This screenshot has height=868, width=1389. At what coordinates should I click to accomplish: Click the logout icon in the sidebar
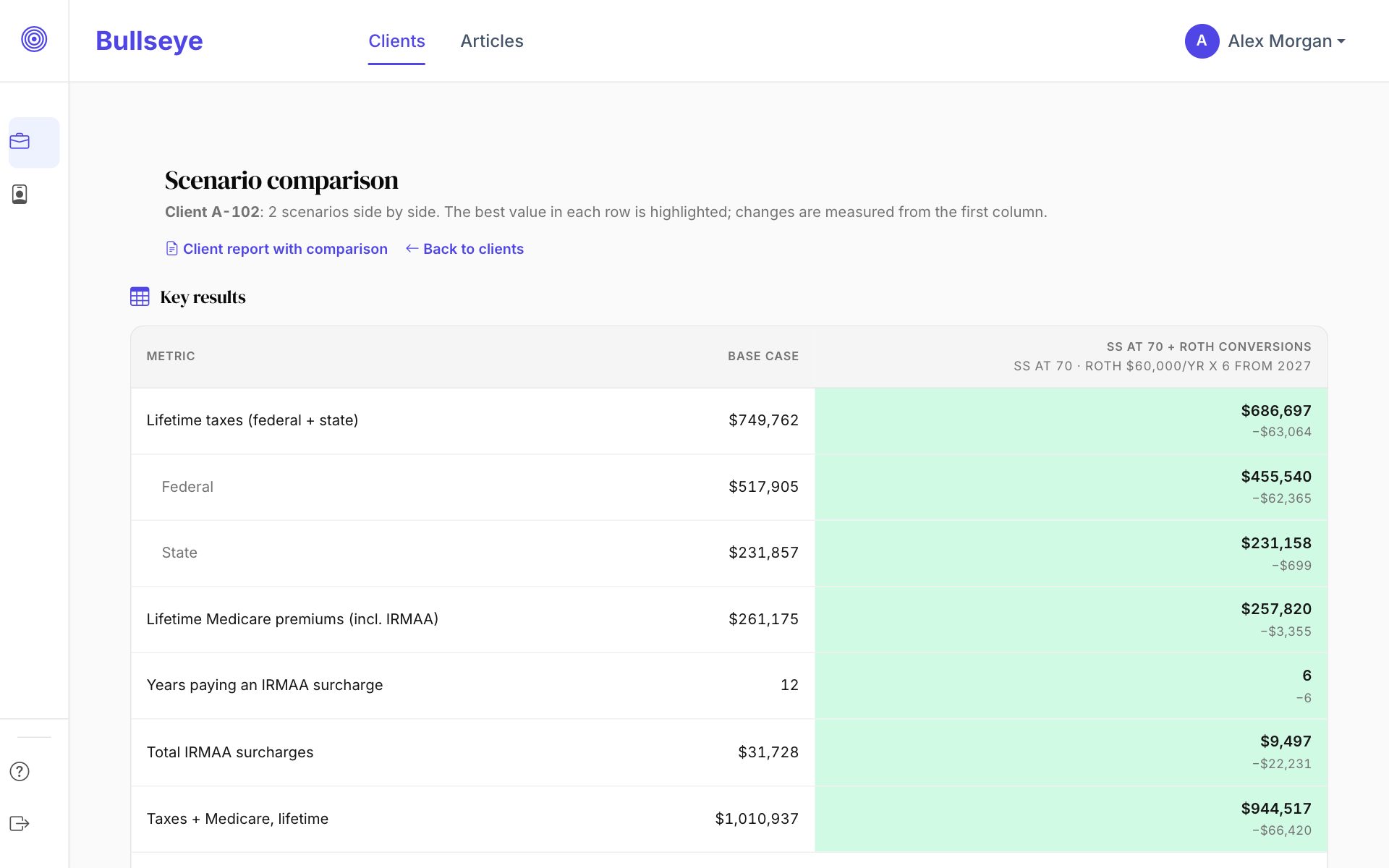point(20,824)
